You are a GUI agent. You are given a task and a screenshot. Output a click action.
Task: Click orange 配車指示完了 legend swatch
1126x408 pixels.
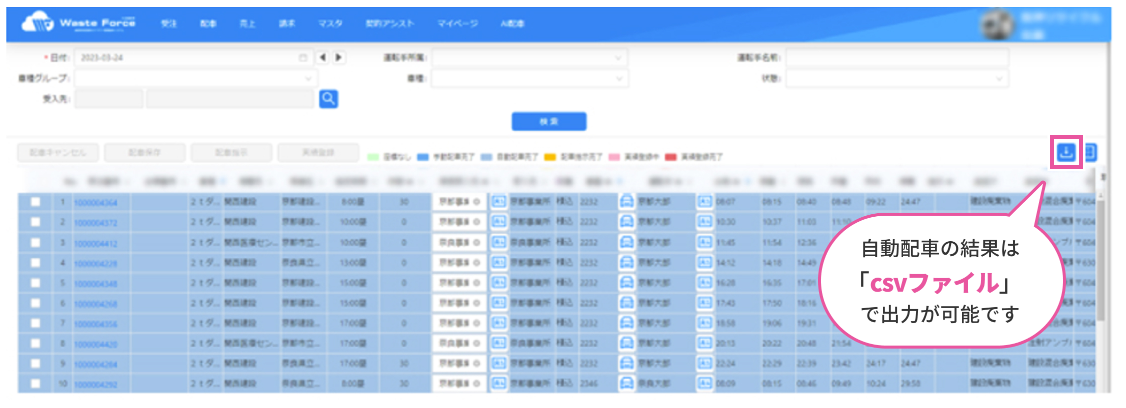(552, 156)
